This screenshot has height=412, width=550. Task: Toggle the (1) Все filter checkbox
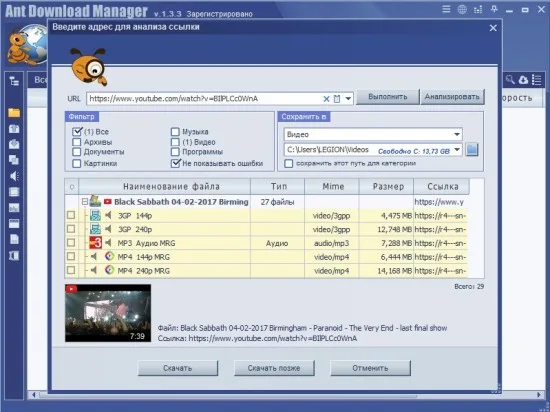click(x=77, y=131)
